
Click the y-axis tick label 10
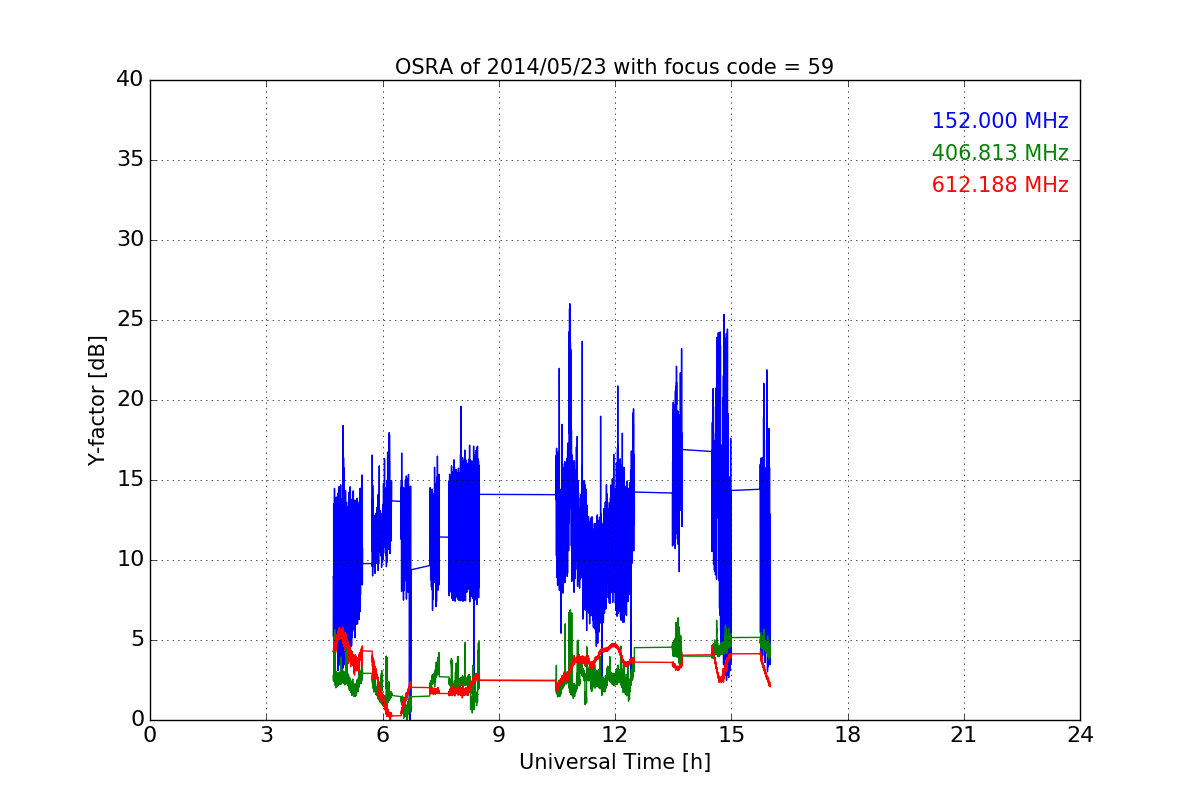(x=130, y=560)
